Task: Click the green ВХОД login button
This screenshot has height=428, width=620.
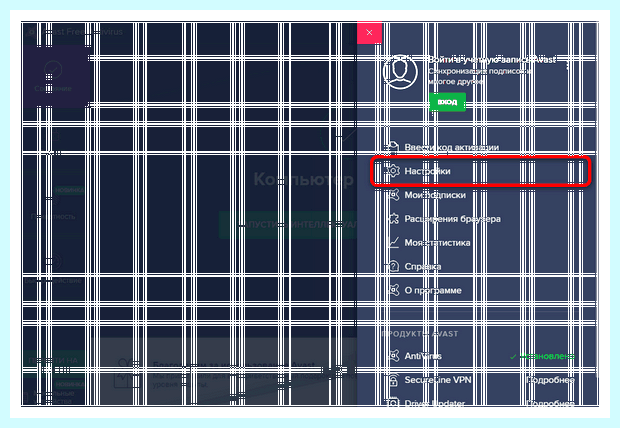Action: coord(447,102)
